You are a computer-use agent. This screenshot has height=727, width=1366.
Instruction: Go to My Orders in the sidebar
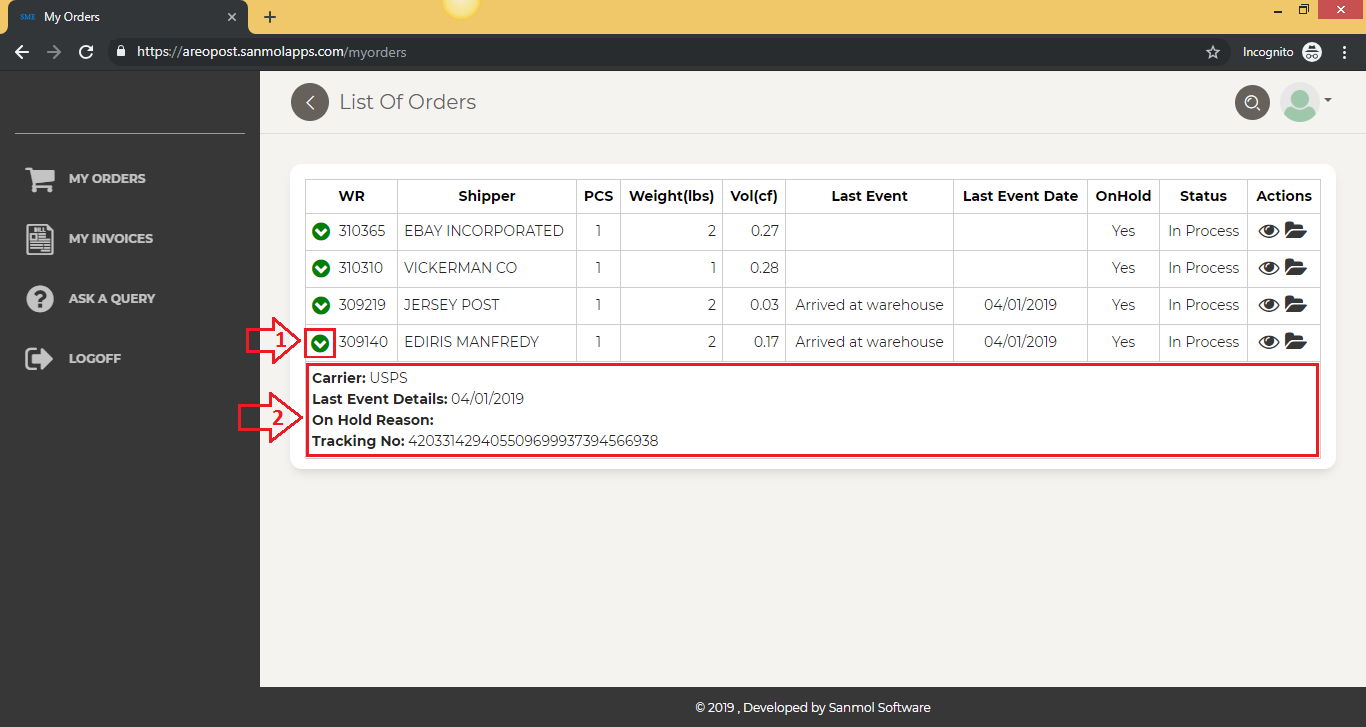[107, 178]
